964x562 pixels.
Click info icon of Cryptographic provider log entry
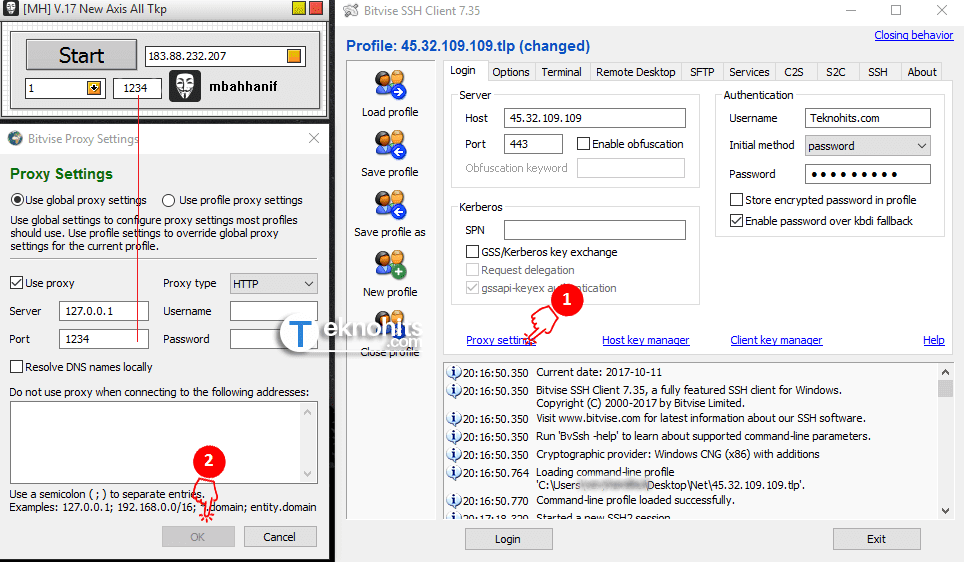click(x=454, y=454)
